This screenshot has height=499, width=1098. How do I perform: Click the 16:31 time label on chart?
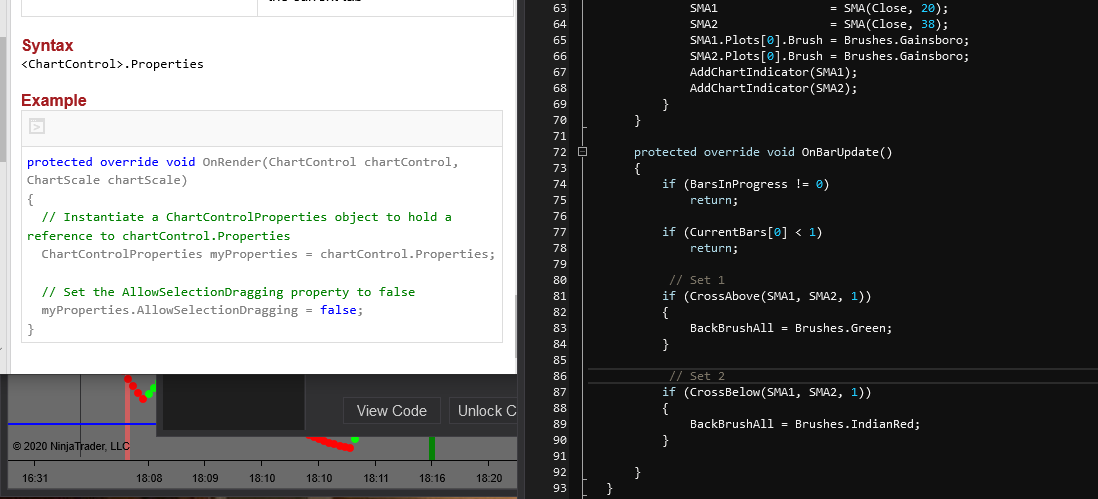point(34,479)
